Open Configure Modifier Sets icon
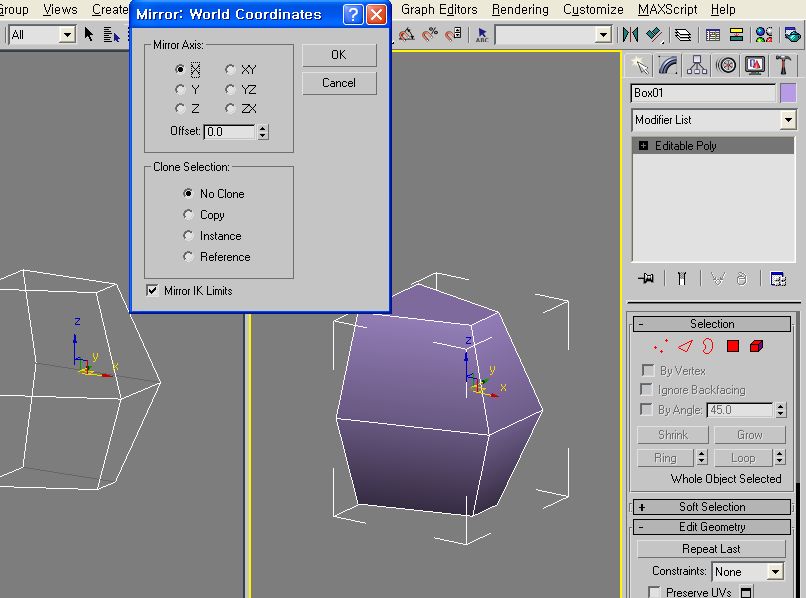806x598 pixels. click(x=778, y=279)
